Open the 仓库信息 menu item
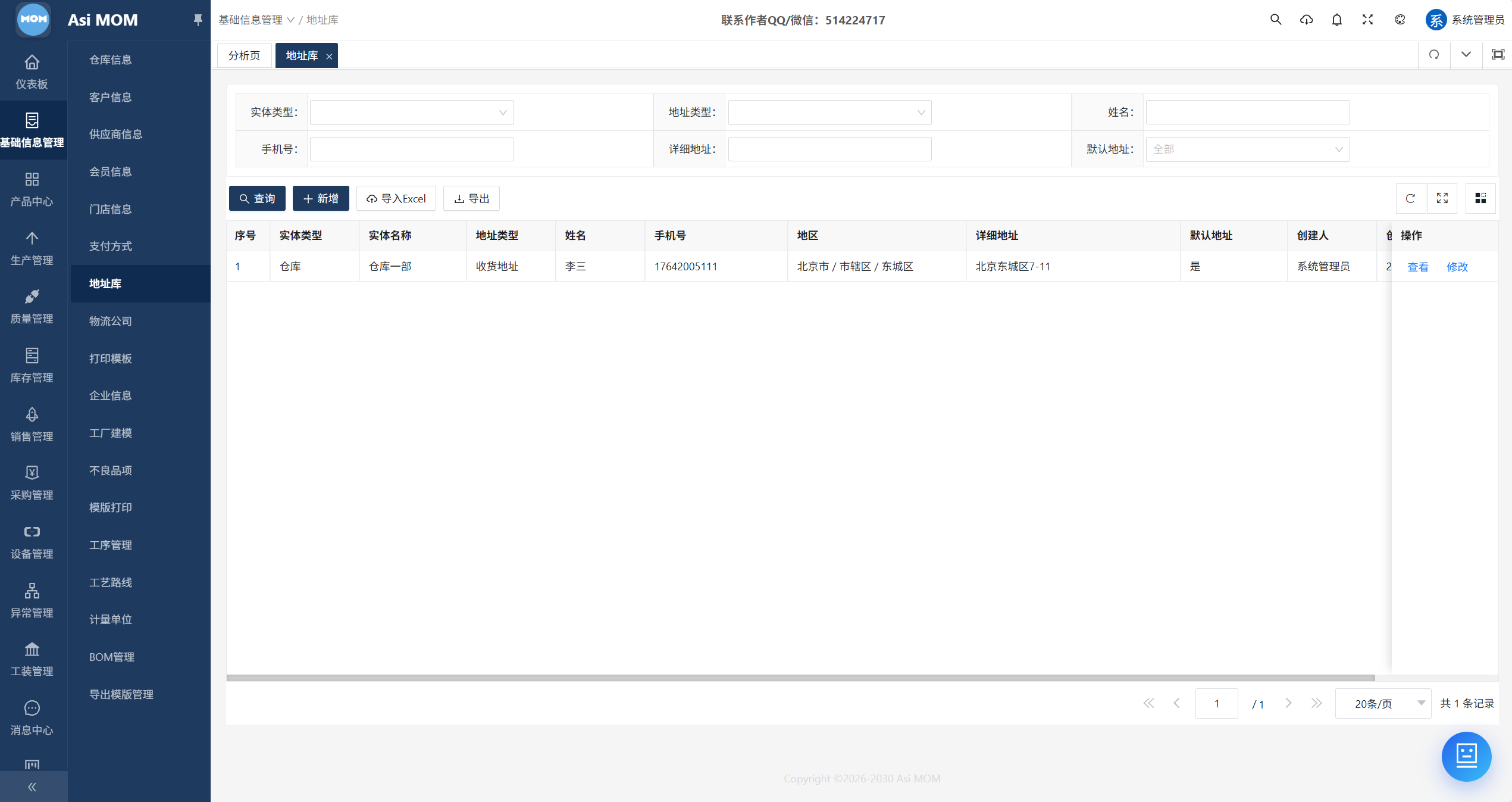The image size is (1512, 802). click(110, 60)
